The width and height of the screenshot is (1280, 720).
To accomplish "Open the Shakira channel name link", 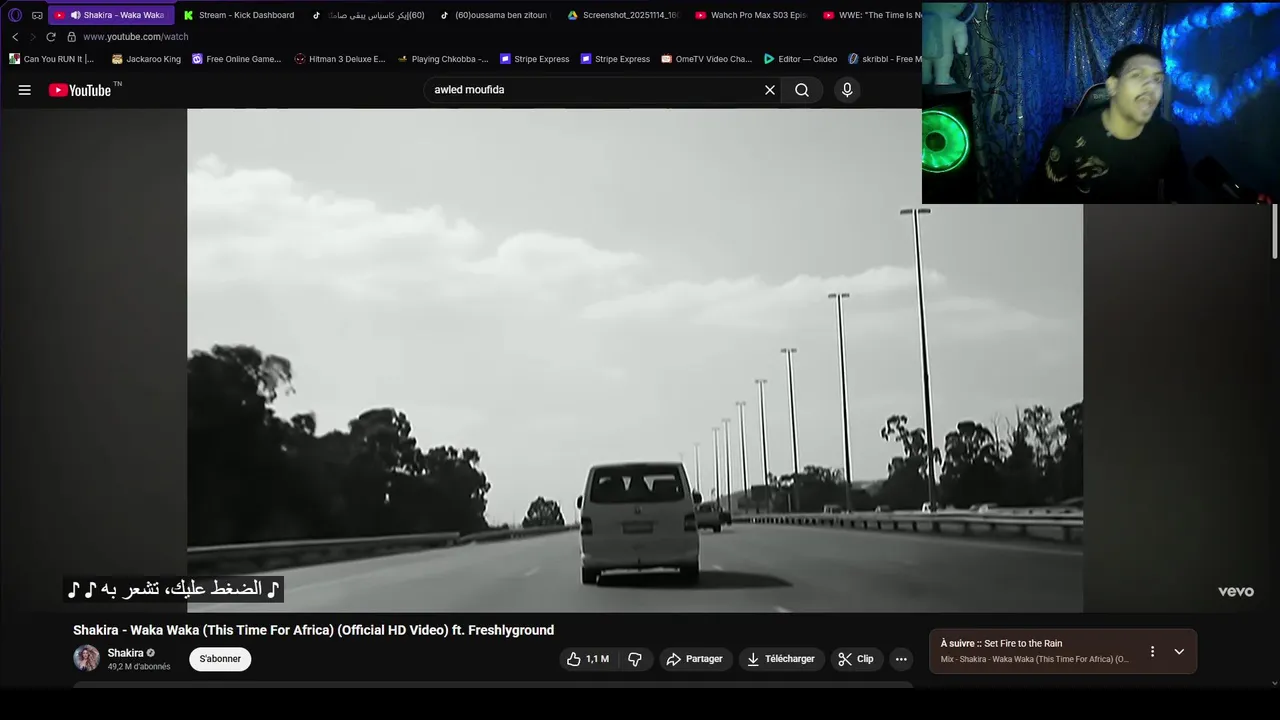I will (x=125, y=653).
